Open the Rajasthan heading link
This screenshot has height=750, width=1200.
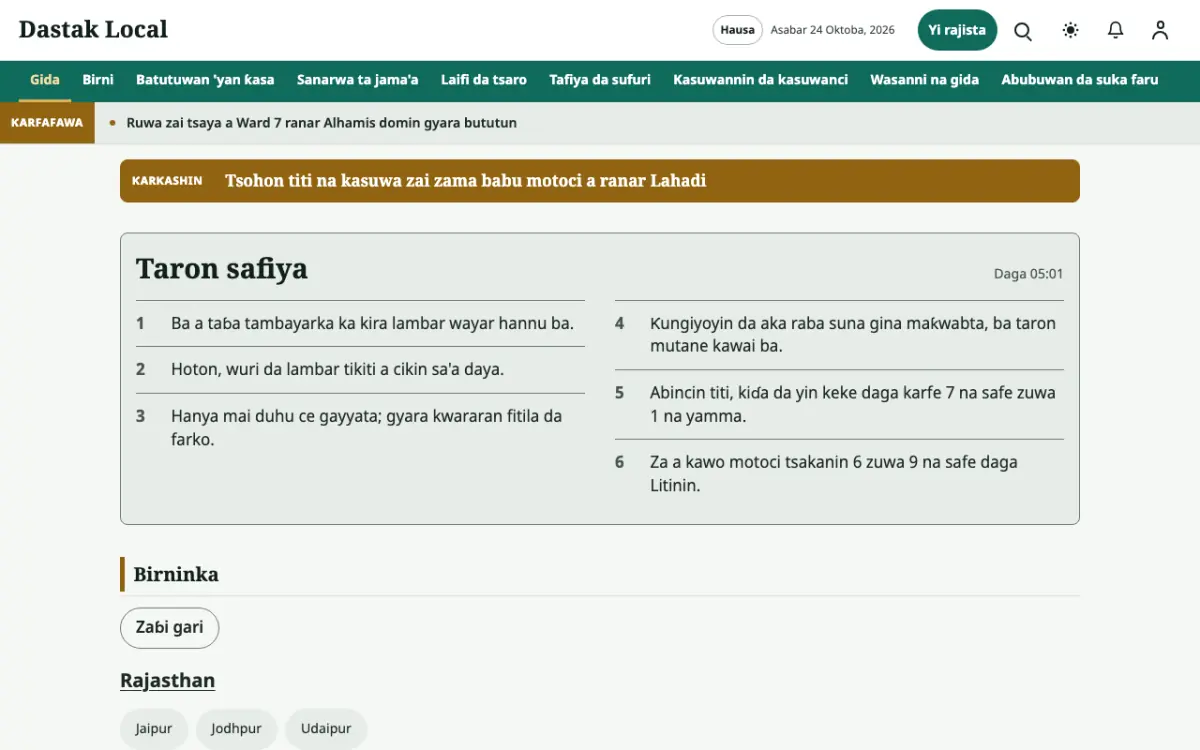[167, 681]
